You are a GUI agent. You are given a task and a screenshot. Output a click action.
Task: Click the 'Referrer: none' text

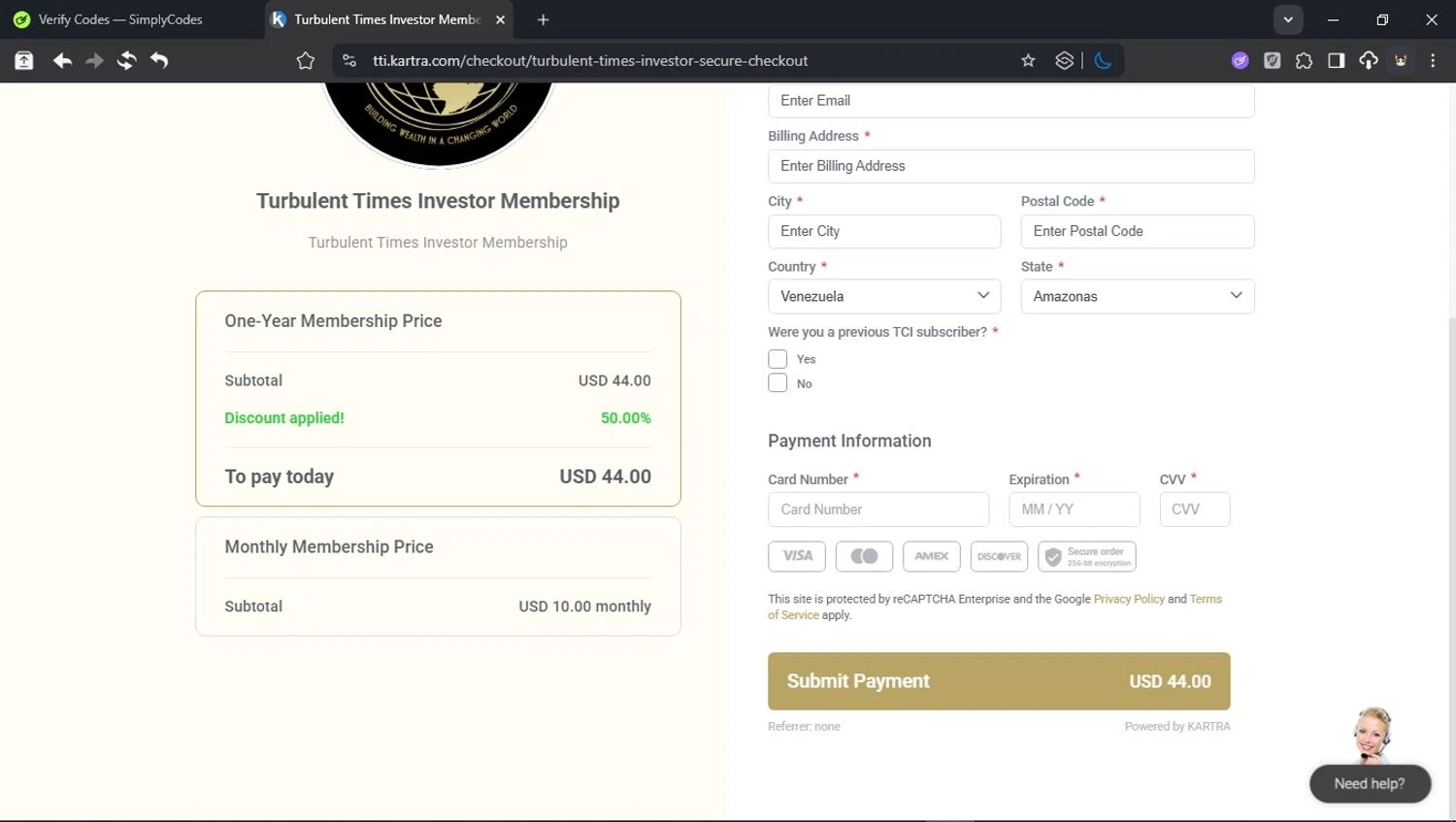pyautogui.click(x=804, y=727)
